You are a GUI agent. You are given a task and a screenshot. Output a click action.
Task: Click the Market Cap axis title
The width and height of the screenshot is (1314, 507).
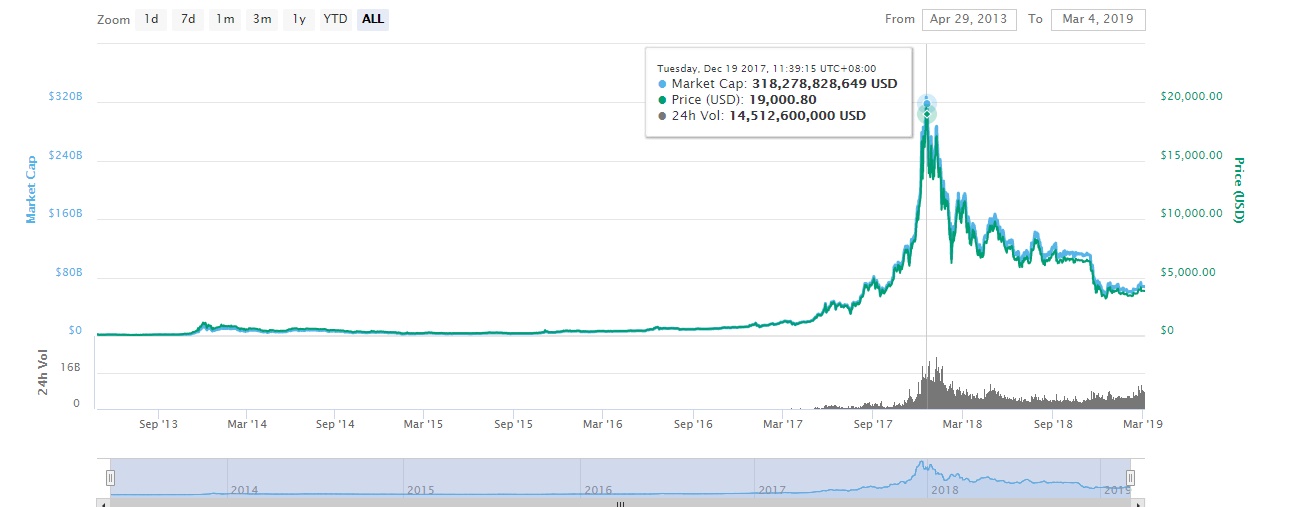tap(31, 189)
